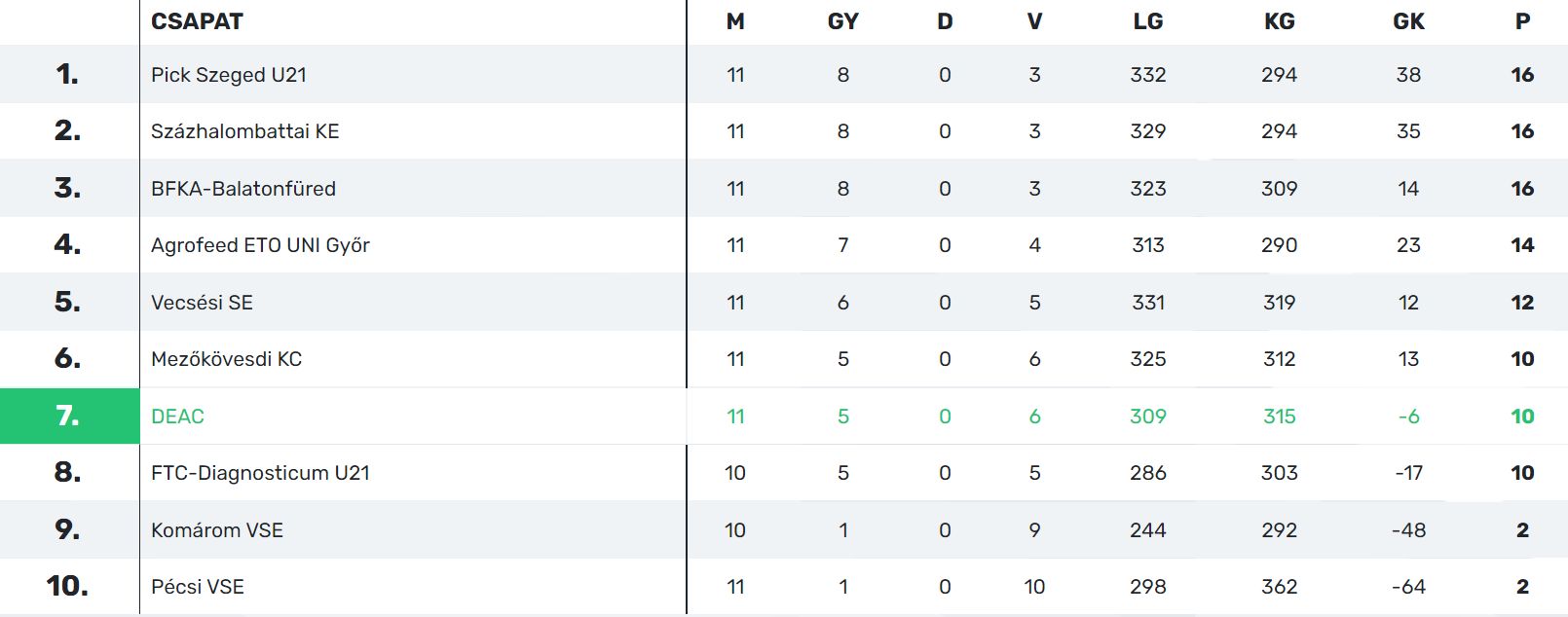
Task: Click the GK goal difference header
Action: [x=1408, y=21]
